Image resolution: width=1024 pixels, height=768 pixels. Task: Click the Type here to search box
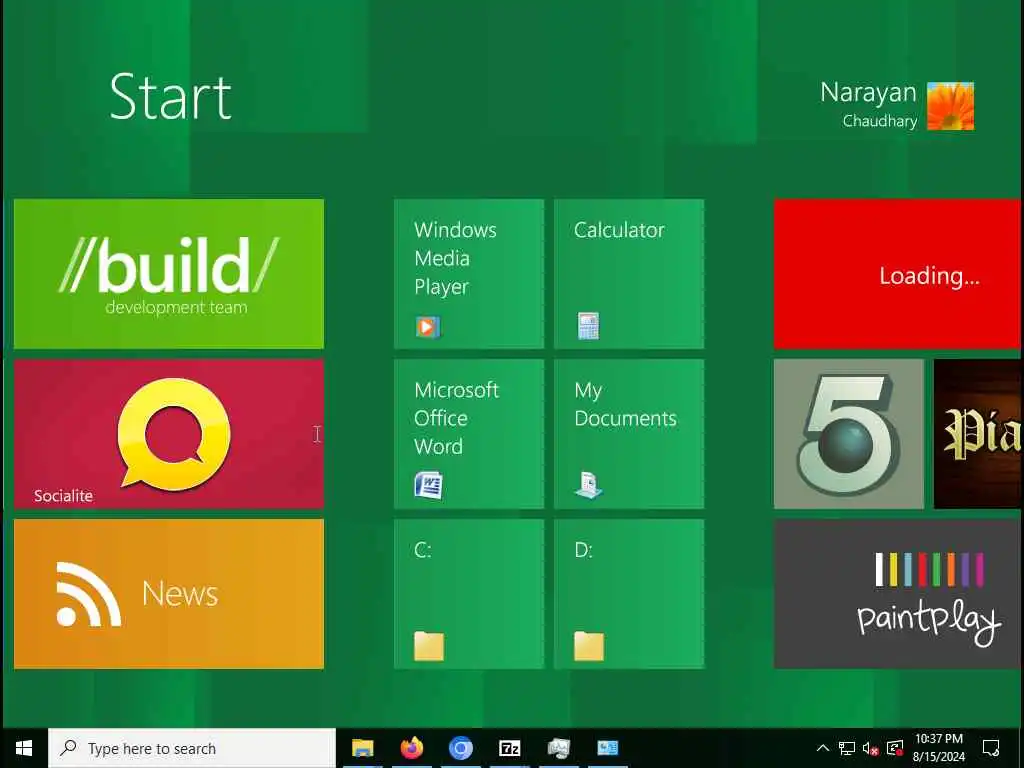[x=192, y=748]
